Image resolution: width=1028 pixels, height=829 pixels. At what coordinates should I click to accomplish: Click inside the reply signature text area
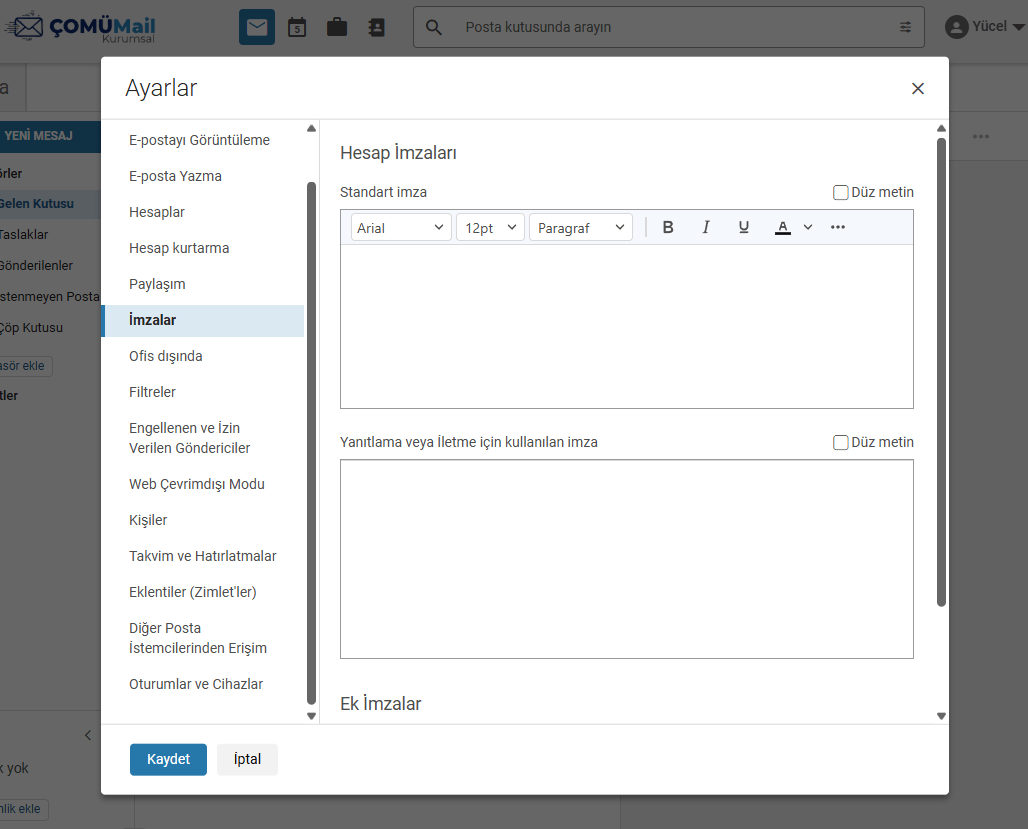(x=627, y=559)
